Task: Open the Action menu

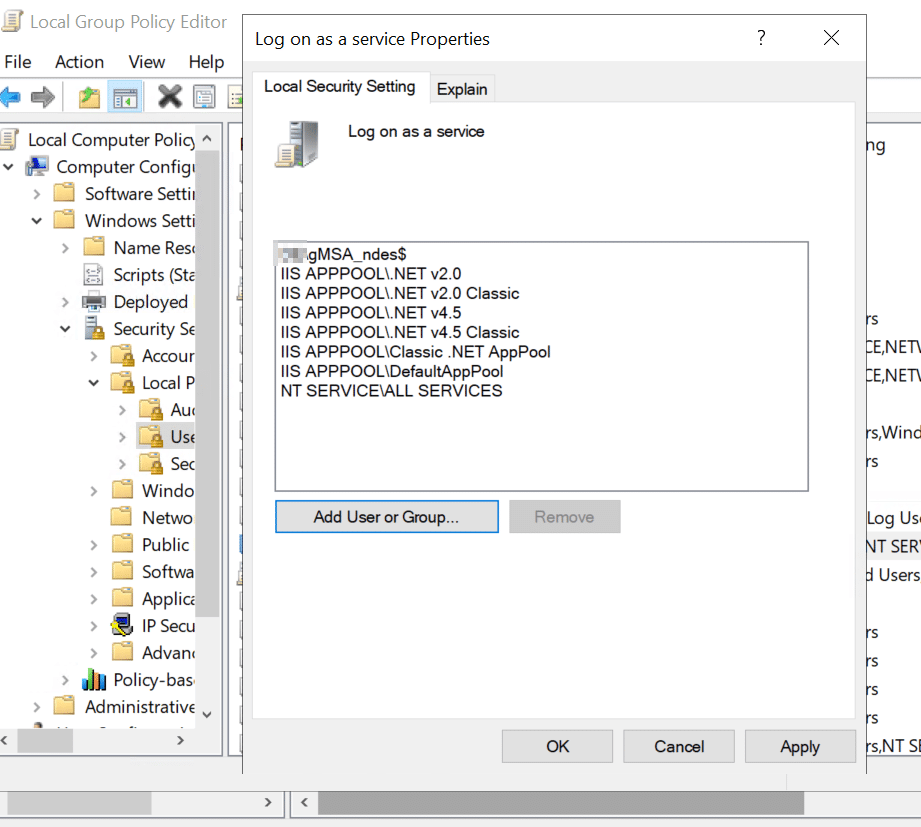Action: click(x=79, y=62)
